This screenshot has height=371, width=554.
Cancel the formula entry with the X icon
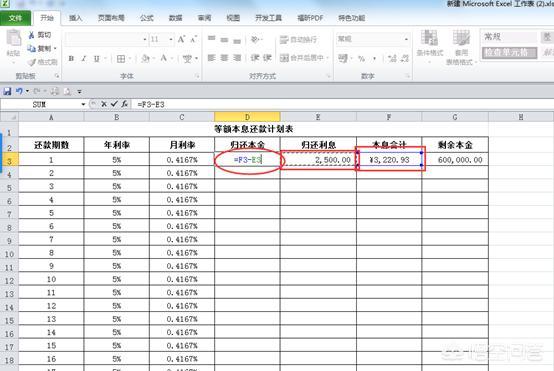point(104,104)
